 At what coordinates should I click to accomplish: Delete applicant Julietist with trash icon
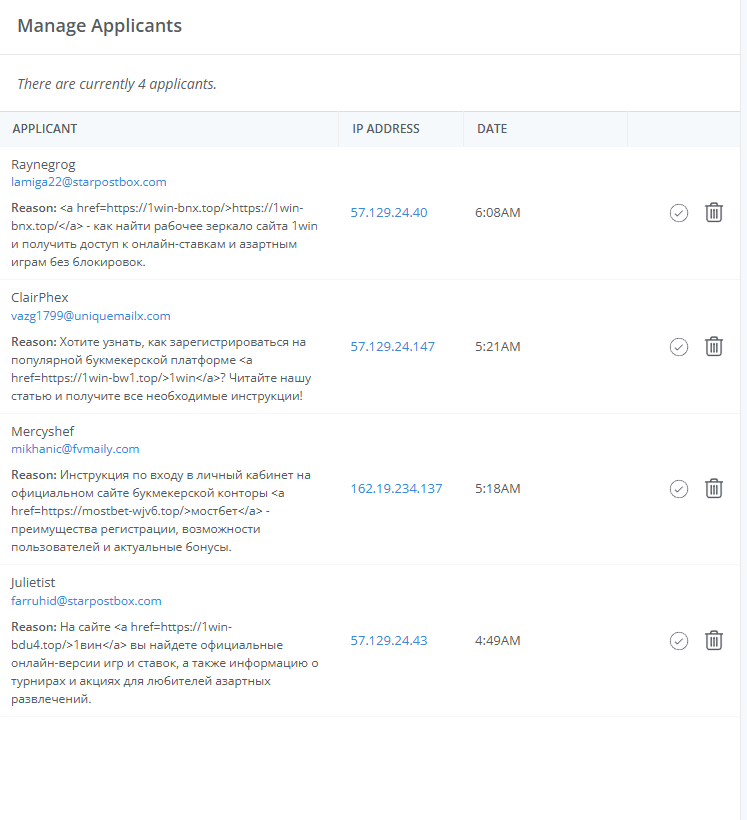(x=714, y=641)
